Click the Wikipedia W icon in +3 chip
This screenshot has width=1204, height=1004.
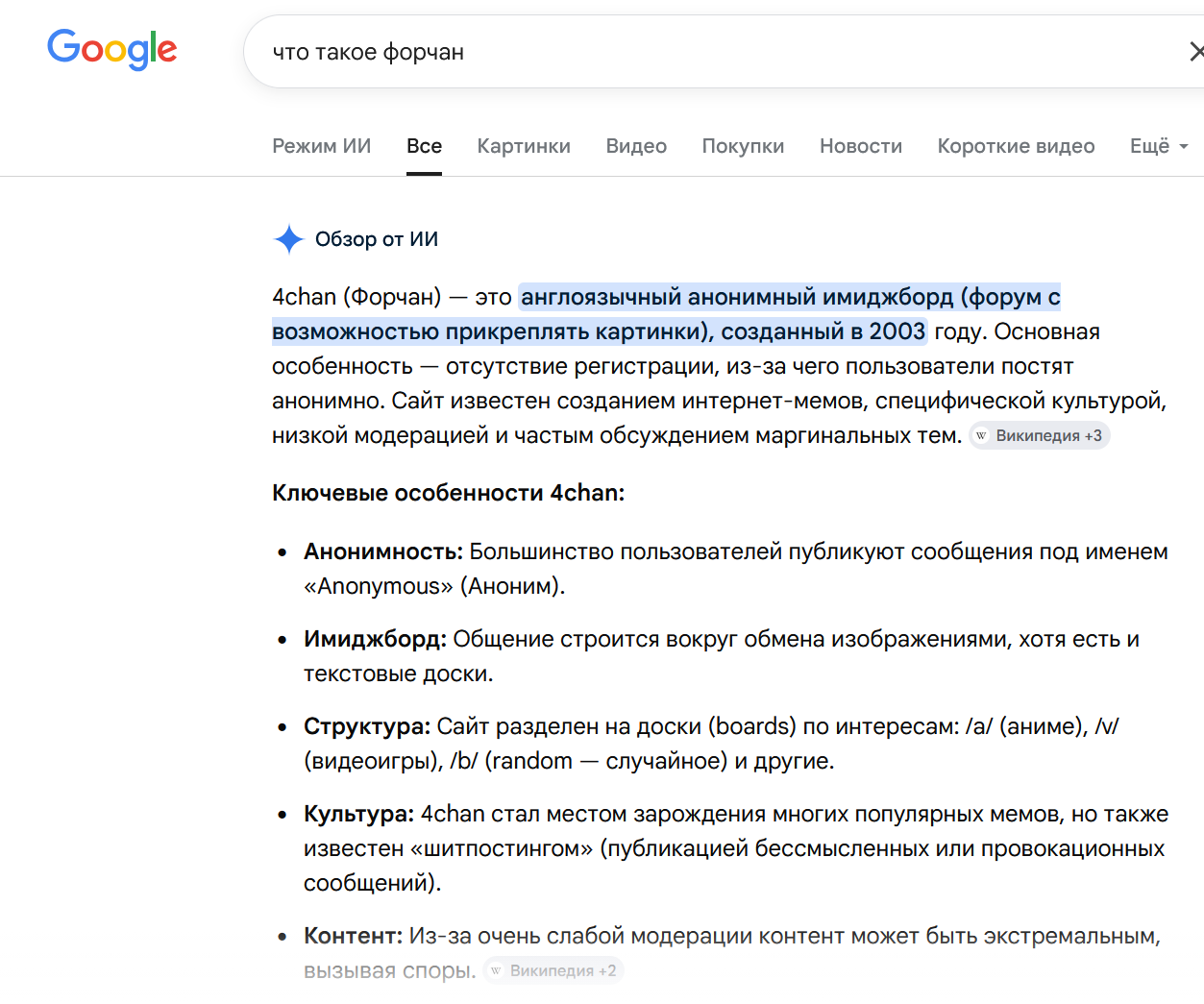click(981, 436)
